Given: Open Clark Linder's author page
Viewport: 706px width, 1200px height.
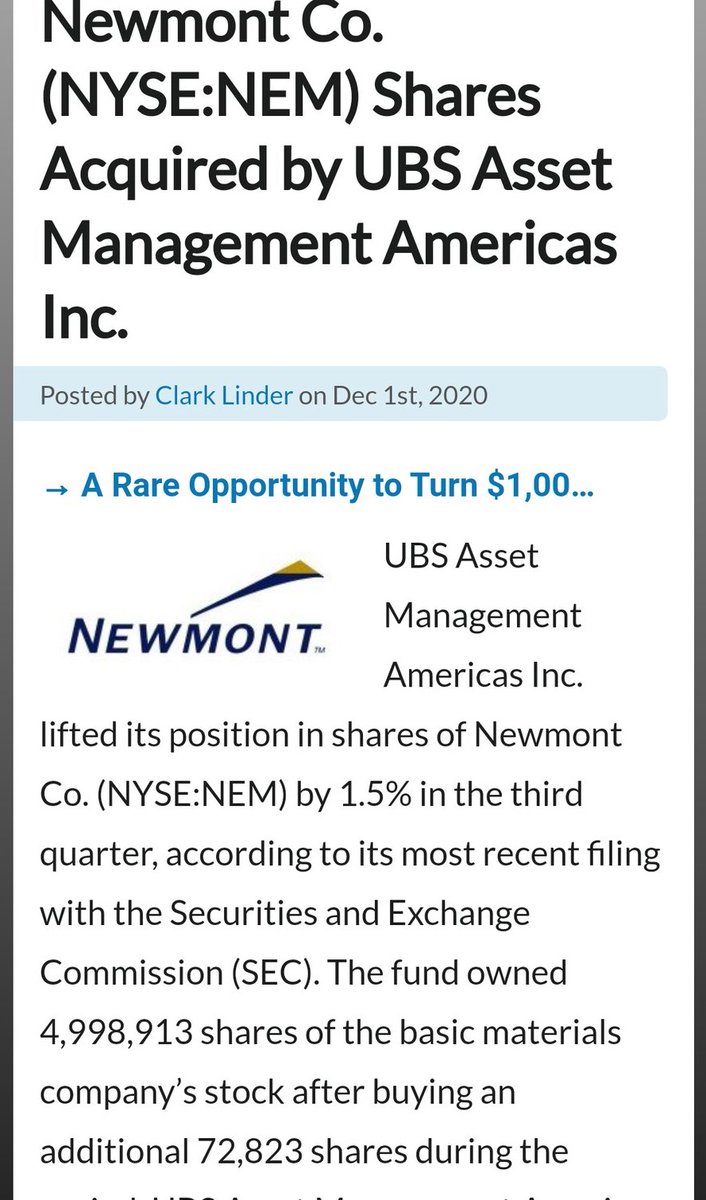Looking at the screenshot, I should click(x=225, y=395).
